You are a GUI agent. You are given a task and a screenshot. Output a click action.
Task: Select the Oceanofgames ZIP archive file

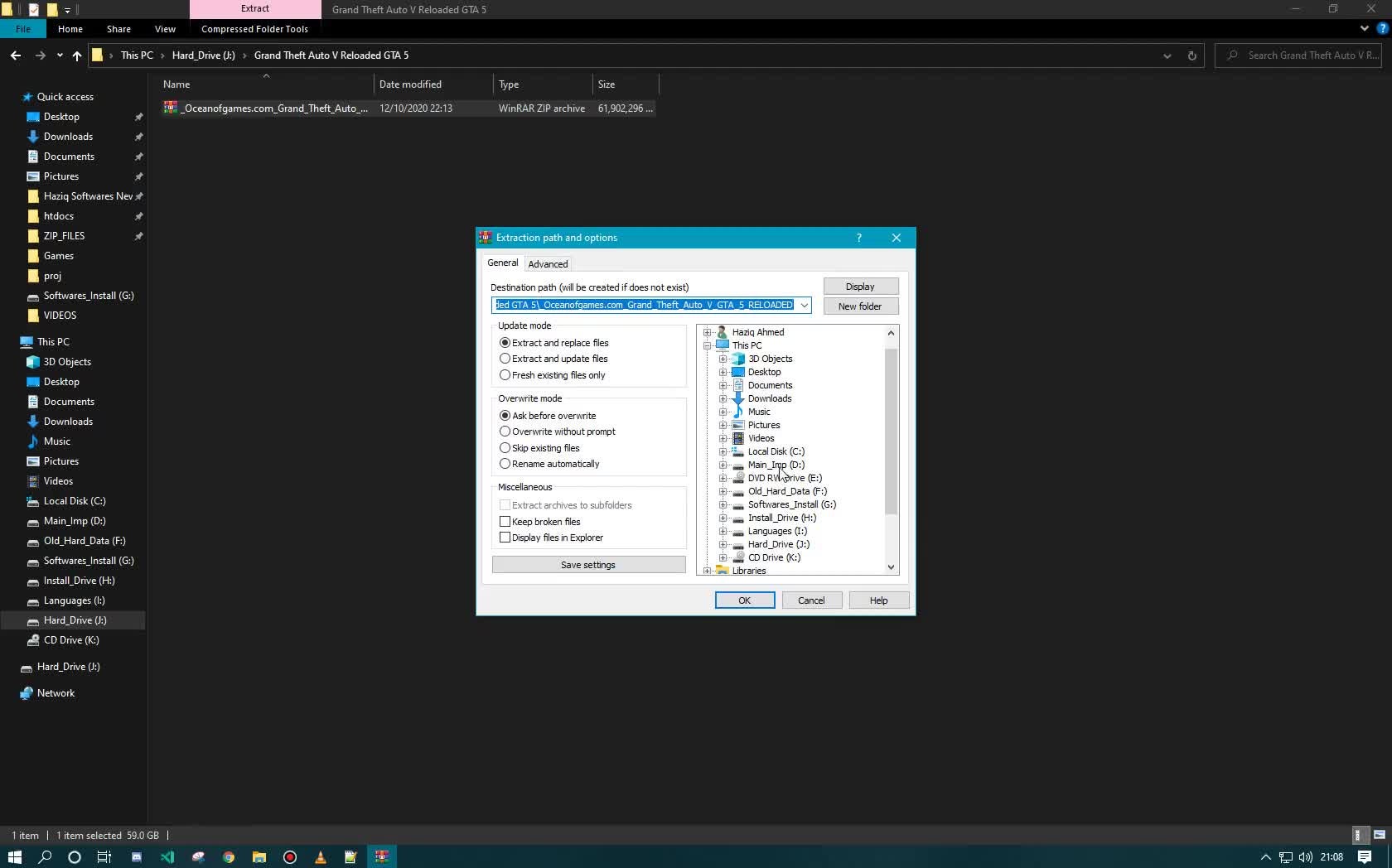409,108
